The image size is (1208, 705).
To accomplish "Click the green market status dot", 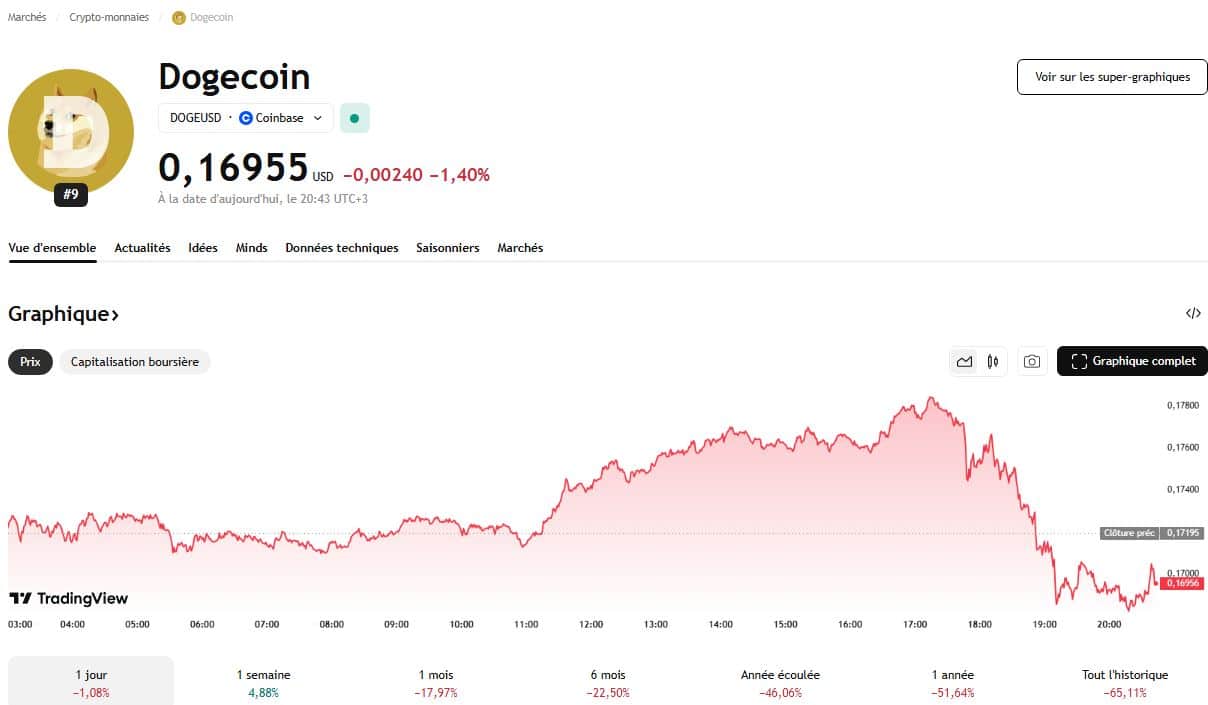I will 354,117.
